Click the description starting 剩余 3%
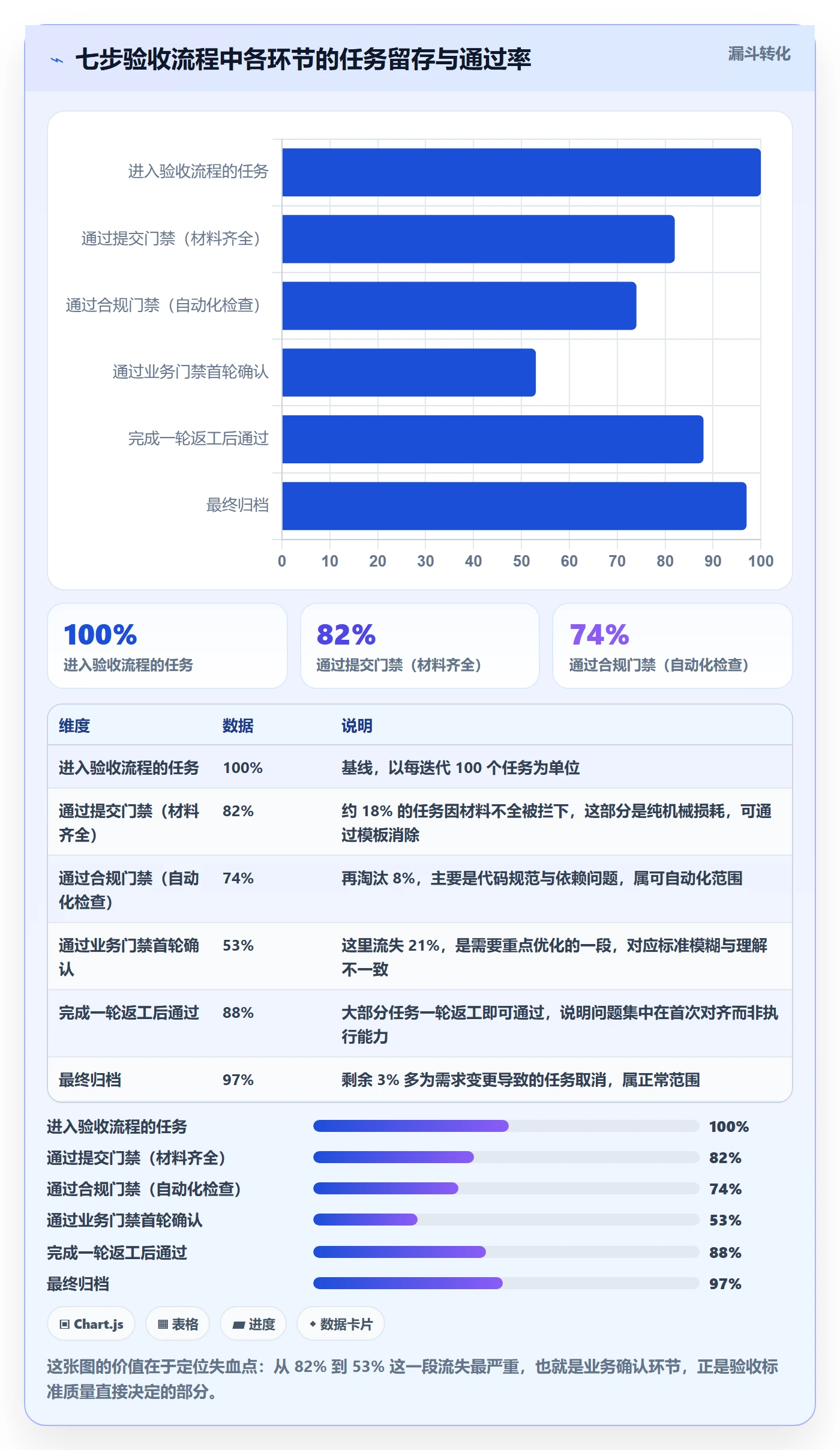Image resolution: width=840 pixels, height=1450 pixels. 521,1080
